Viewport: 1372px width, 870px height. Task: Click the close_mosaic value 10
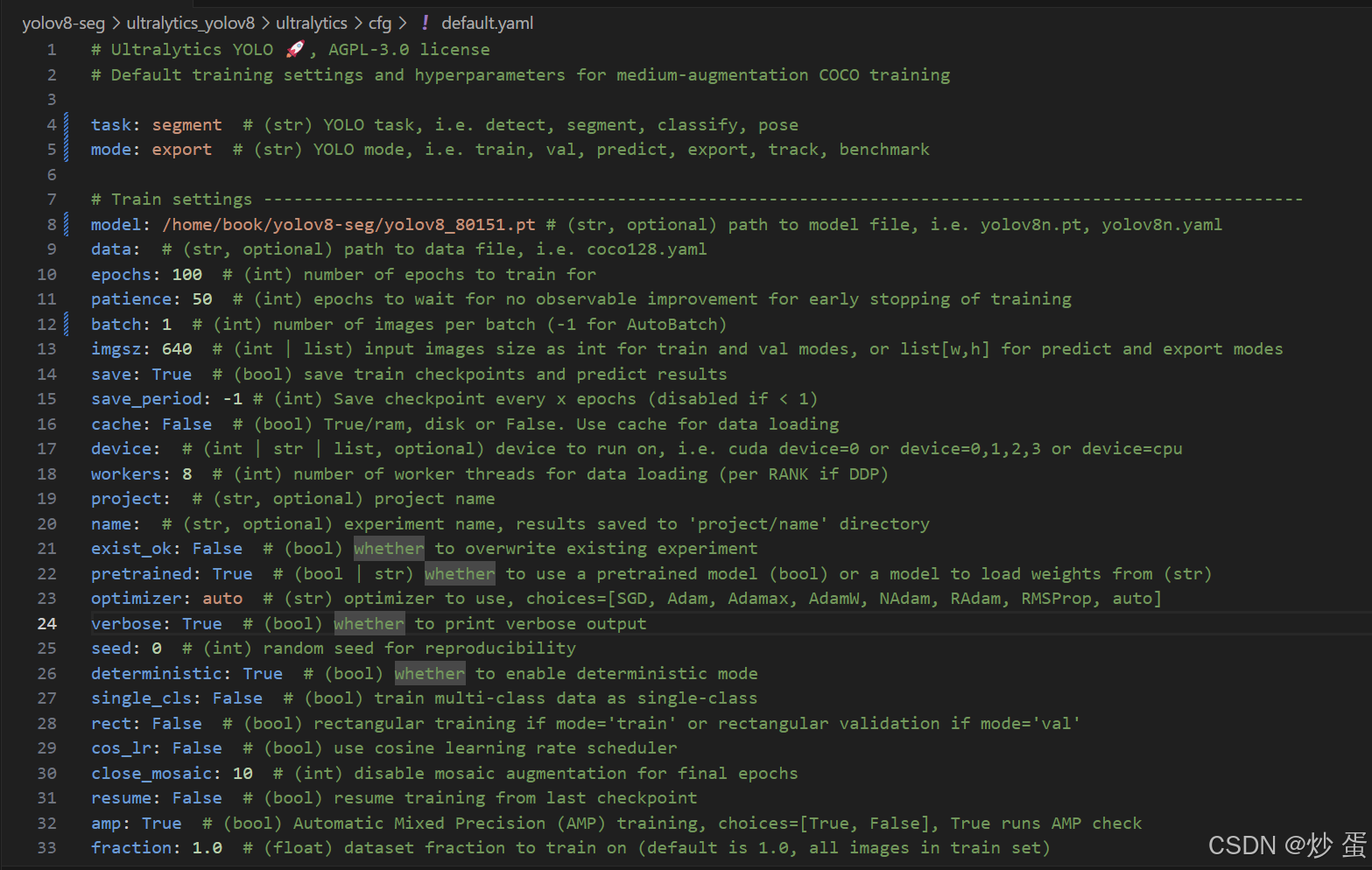point(243,774)
